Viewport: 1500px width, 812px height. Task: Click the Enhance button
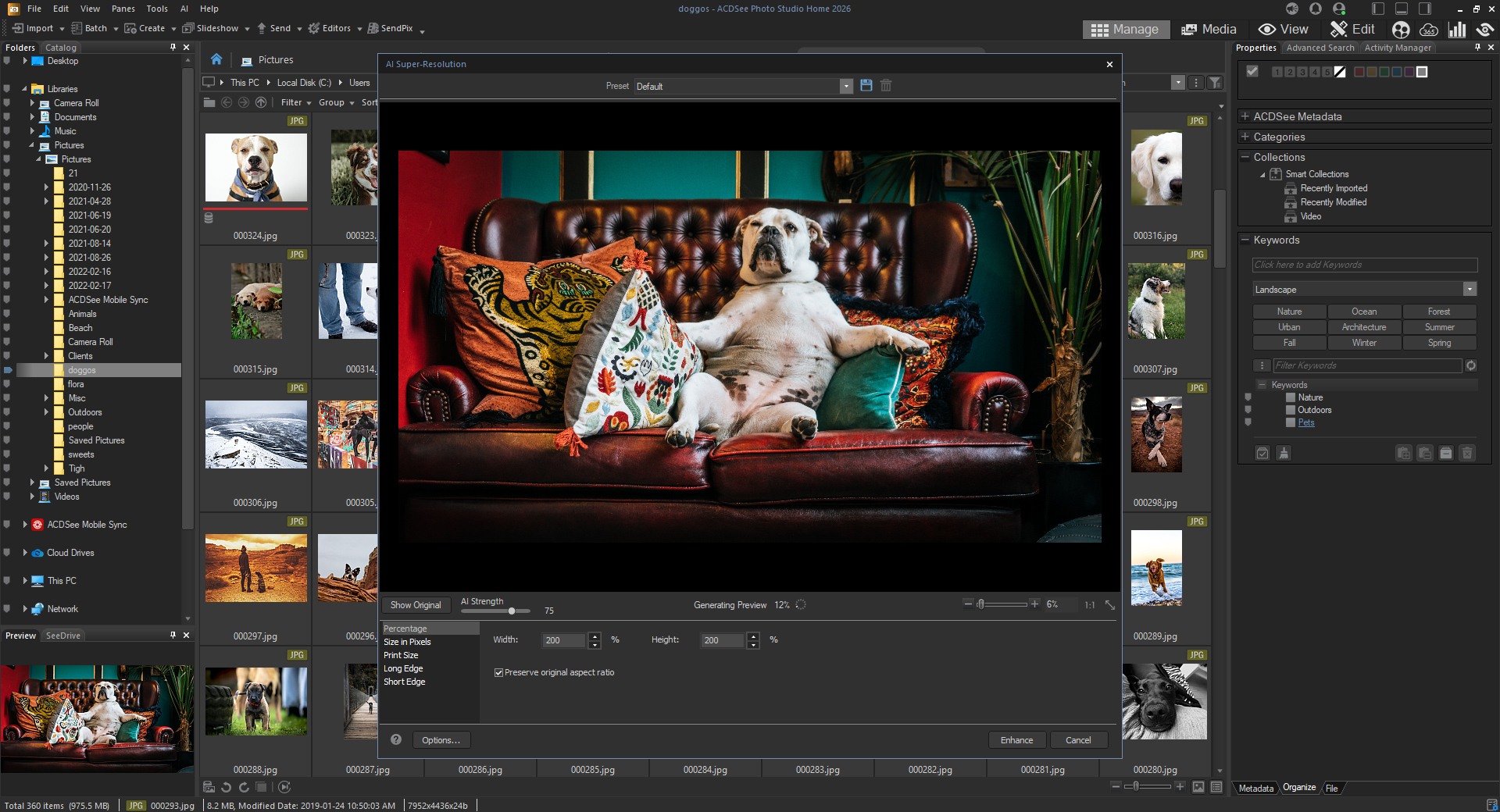coord(1016,740)
